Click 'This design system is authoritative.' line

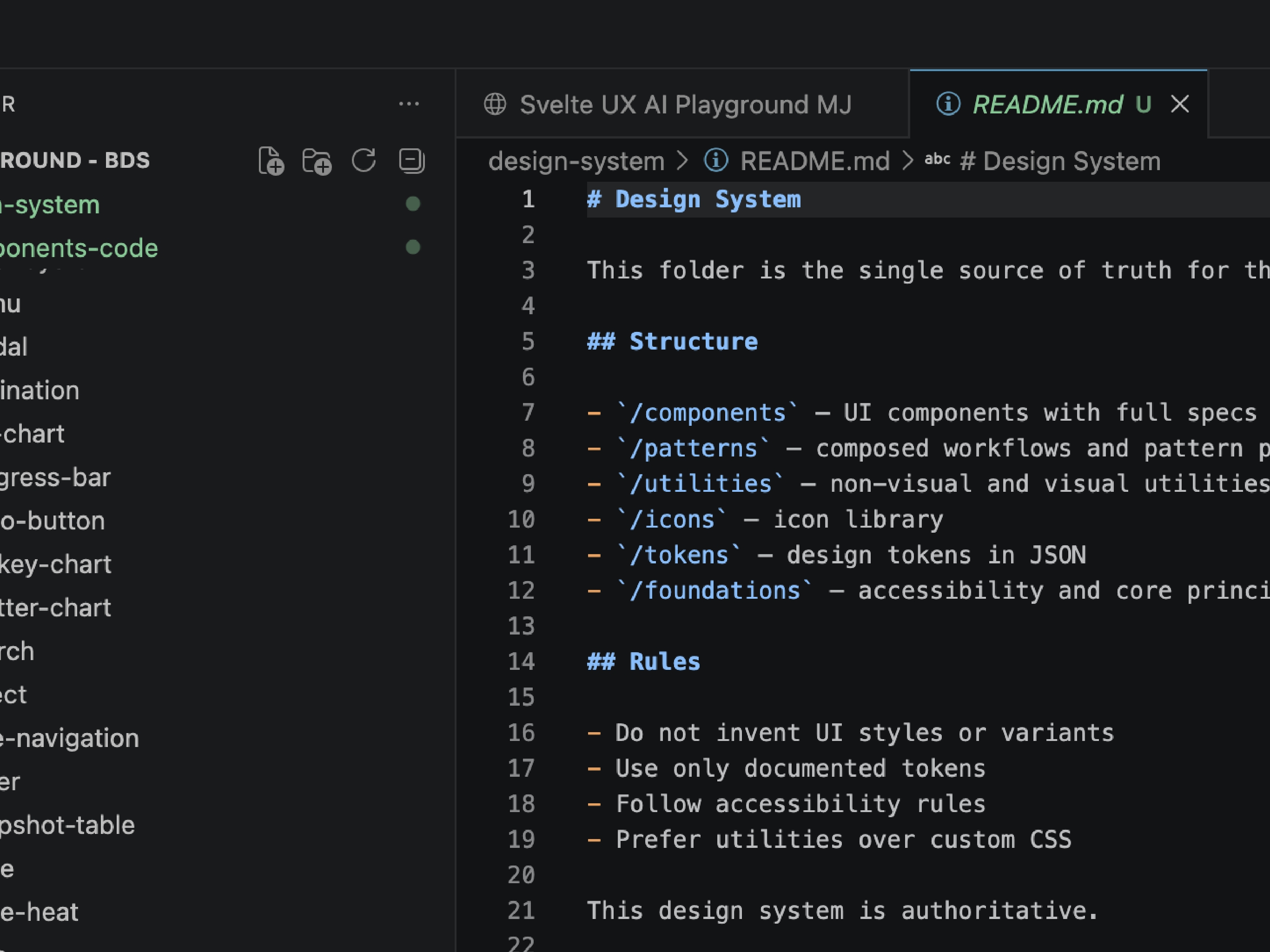843,911
